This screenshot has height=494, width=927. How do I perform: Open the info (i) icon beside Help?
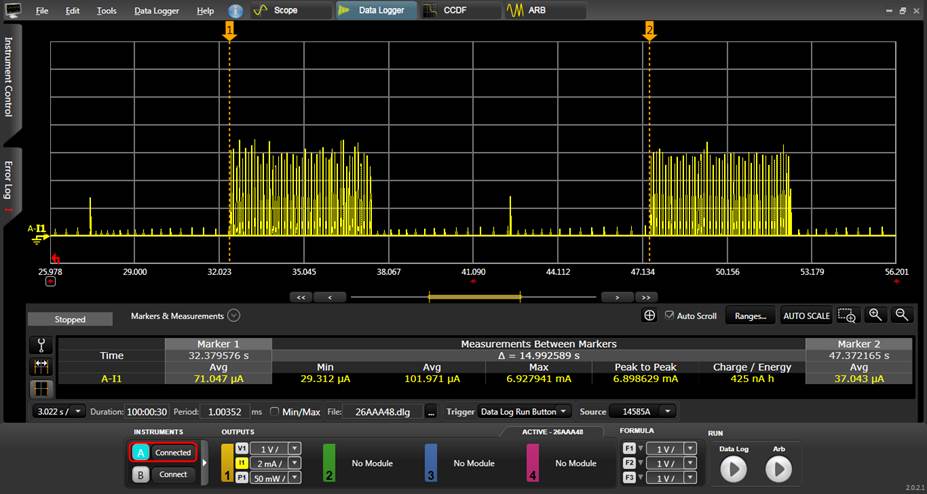tap(235, 11)
